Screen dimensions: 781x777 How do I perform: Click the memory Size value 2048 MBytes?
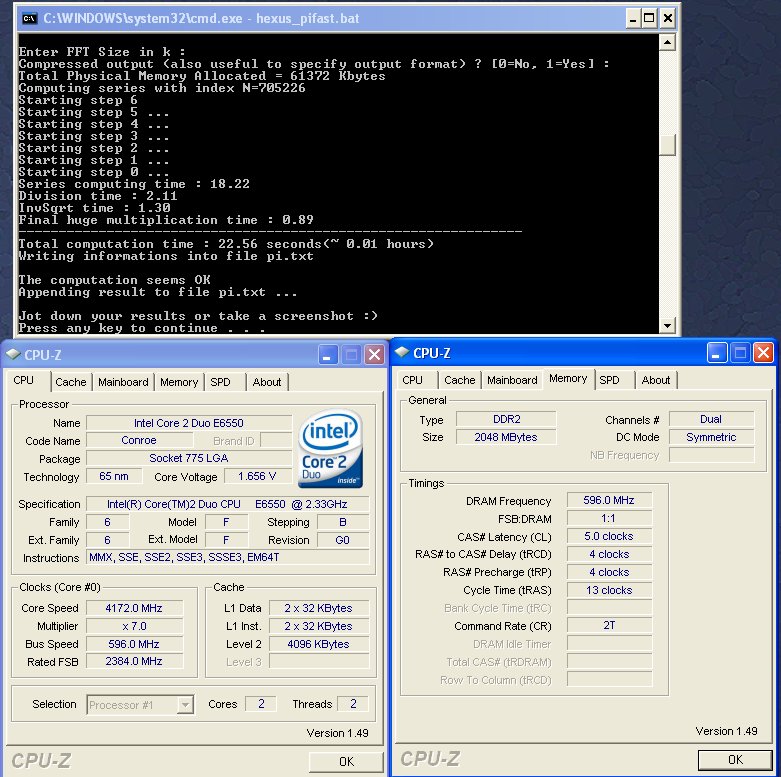506,437
